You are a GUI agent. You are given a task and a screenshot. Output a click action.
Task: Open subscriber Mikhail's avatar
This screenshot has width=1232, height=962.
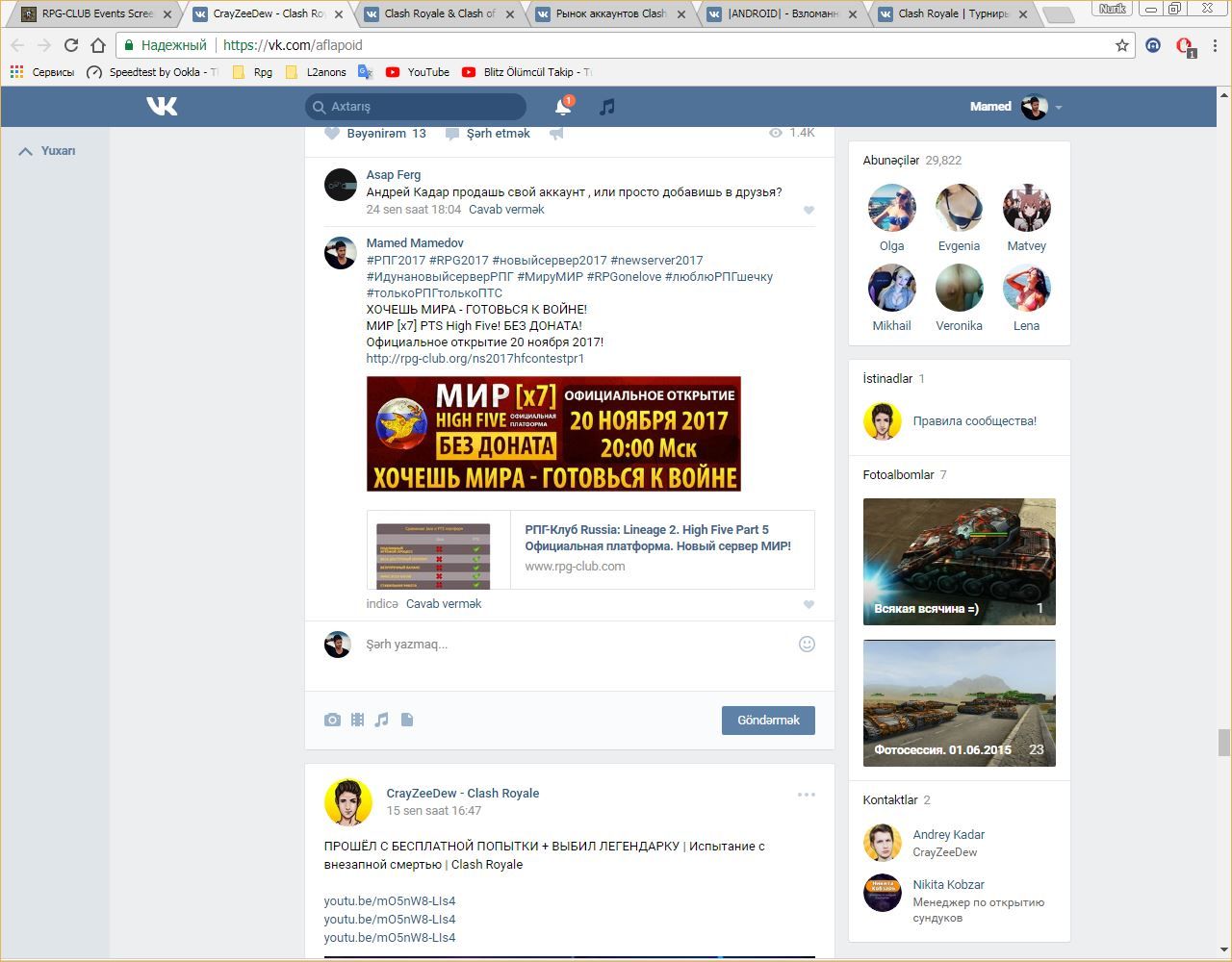tap(892, 288)
